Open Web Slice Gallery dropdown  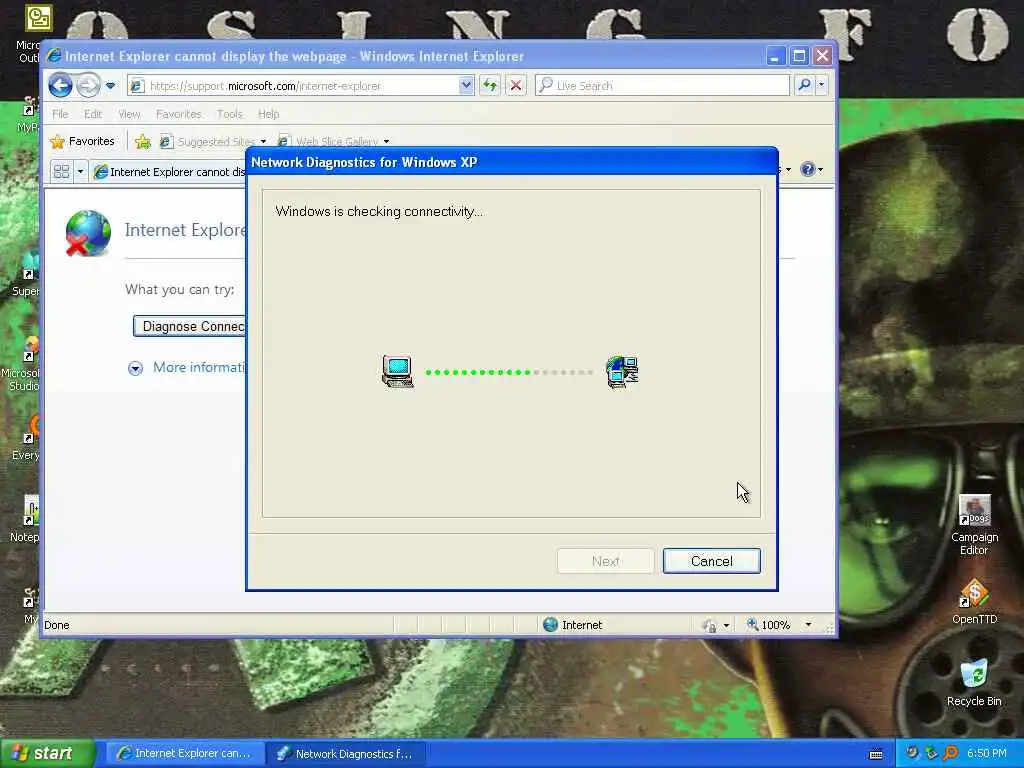point(333,141)
